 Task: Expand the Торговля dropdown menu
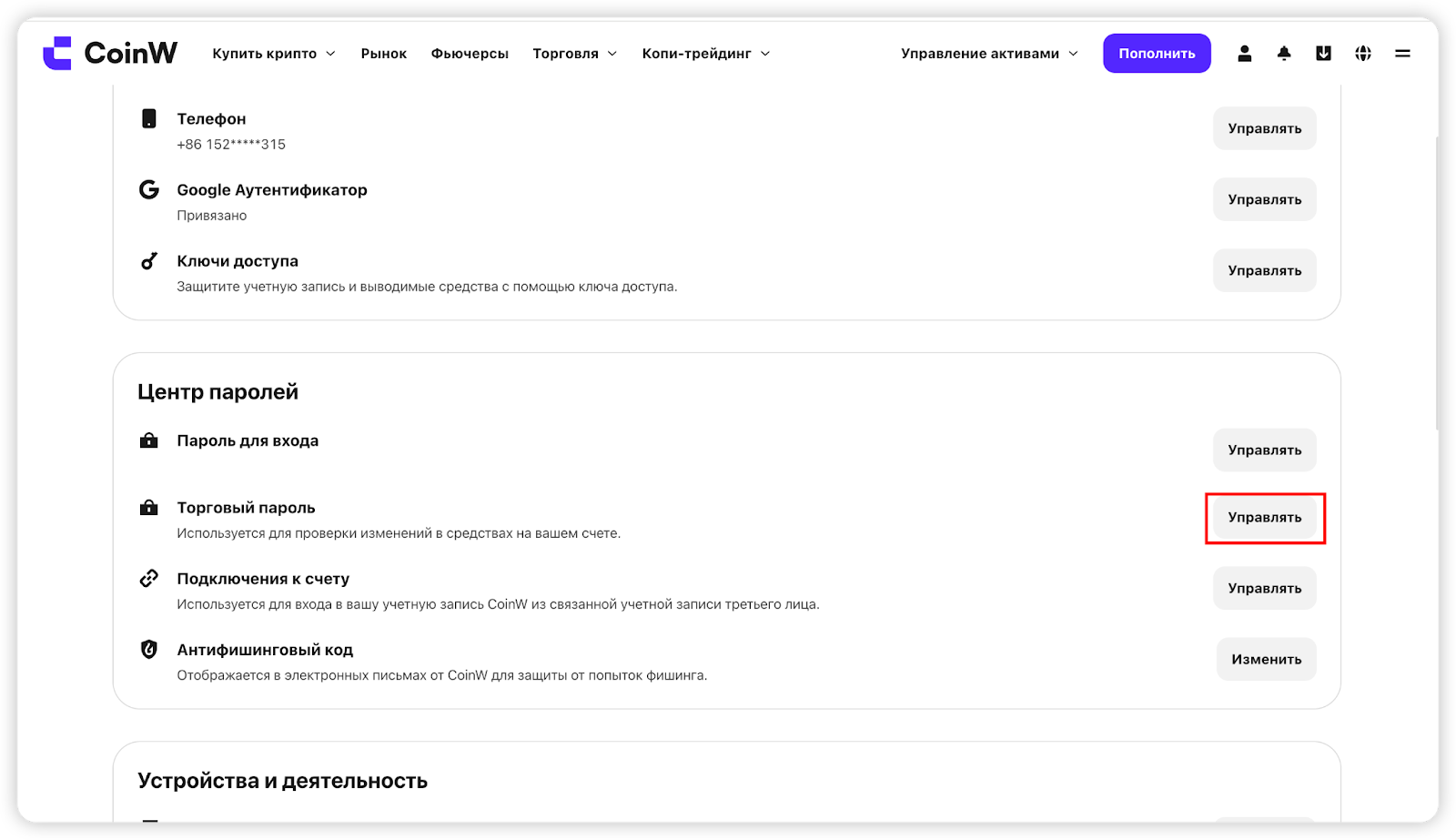click(575, 54)
